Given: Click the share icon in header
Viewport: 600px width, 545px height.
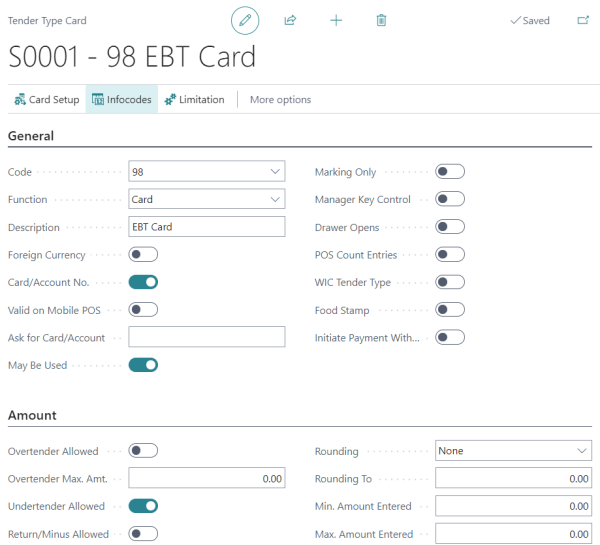Looking at the screenshot, I should point(290,20).
